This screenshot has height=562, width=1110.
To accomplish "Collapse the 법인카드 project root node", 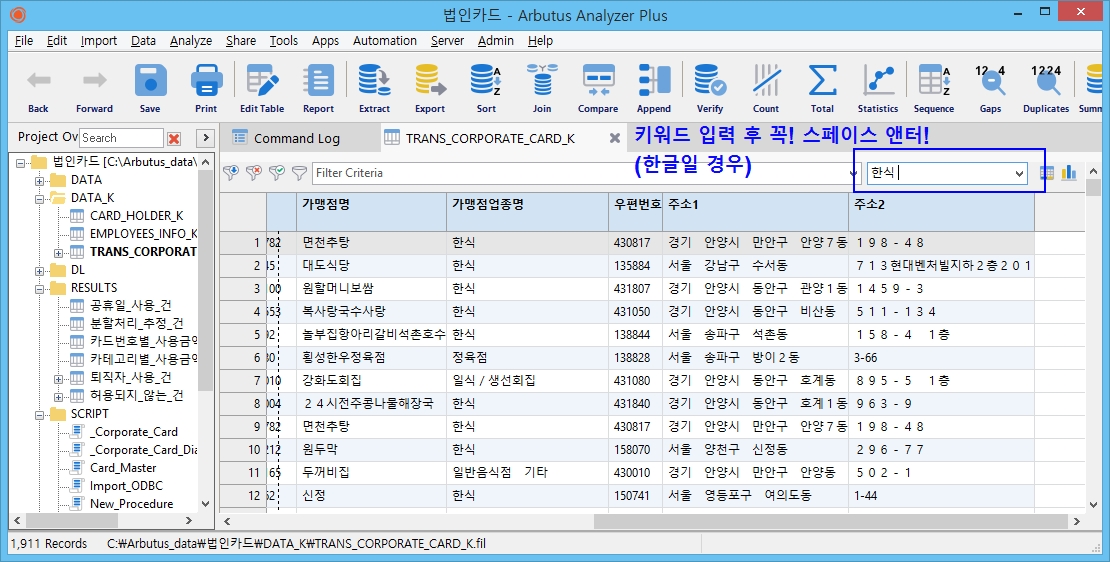I will 21,162.
